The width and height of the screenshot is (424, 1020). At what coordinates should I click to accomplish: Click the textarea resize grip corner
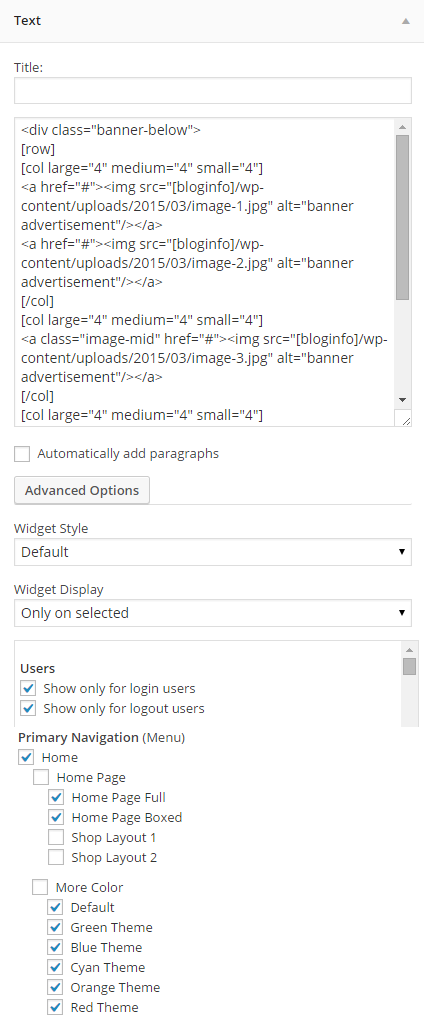click(x=403, y=418)
